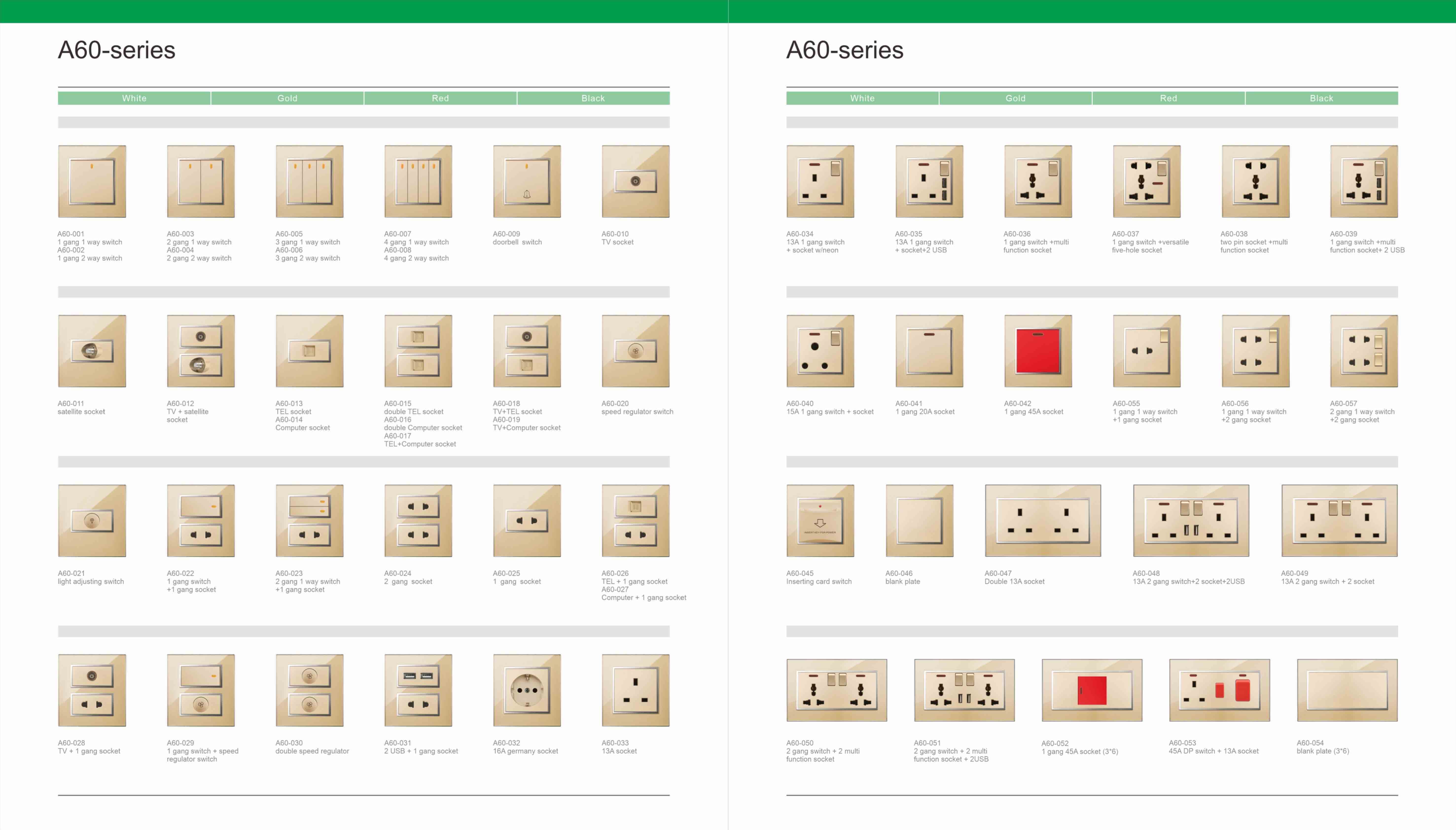Click the A60-041 20A socket image

tap(929, 351)
